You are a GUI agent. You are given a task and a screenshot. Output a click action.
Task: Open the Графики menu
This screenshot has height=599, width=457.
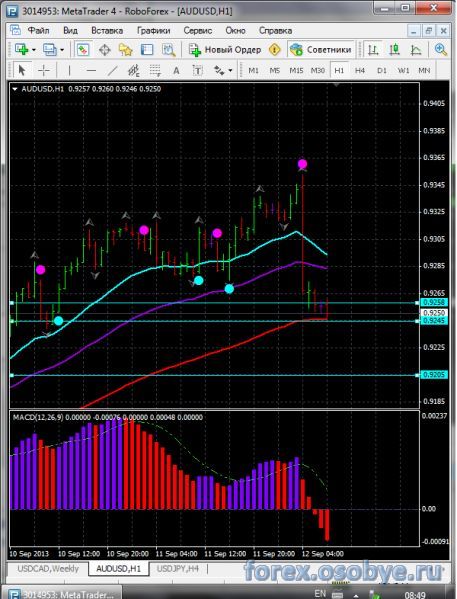pyautogui.click(x=153, y=31)
